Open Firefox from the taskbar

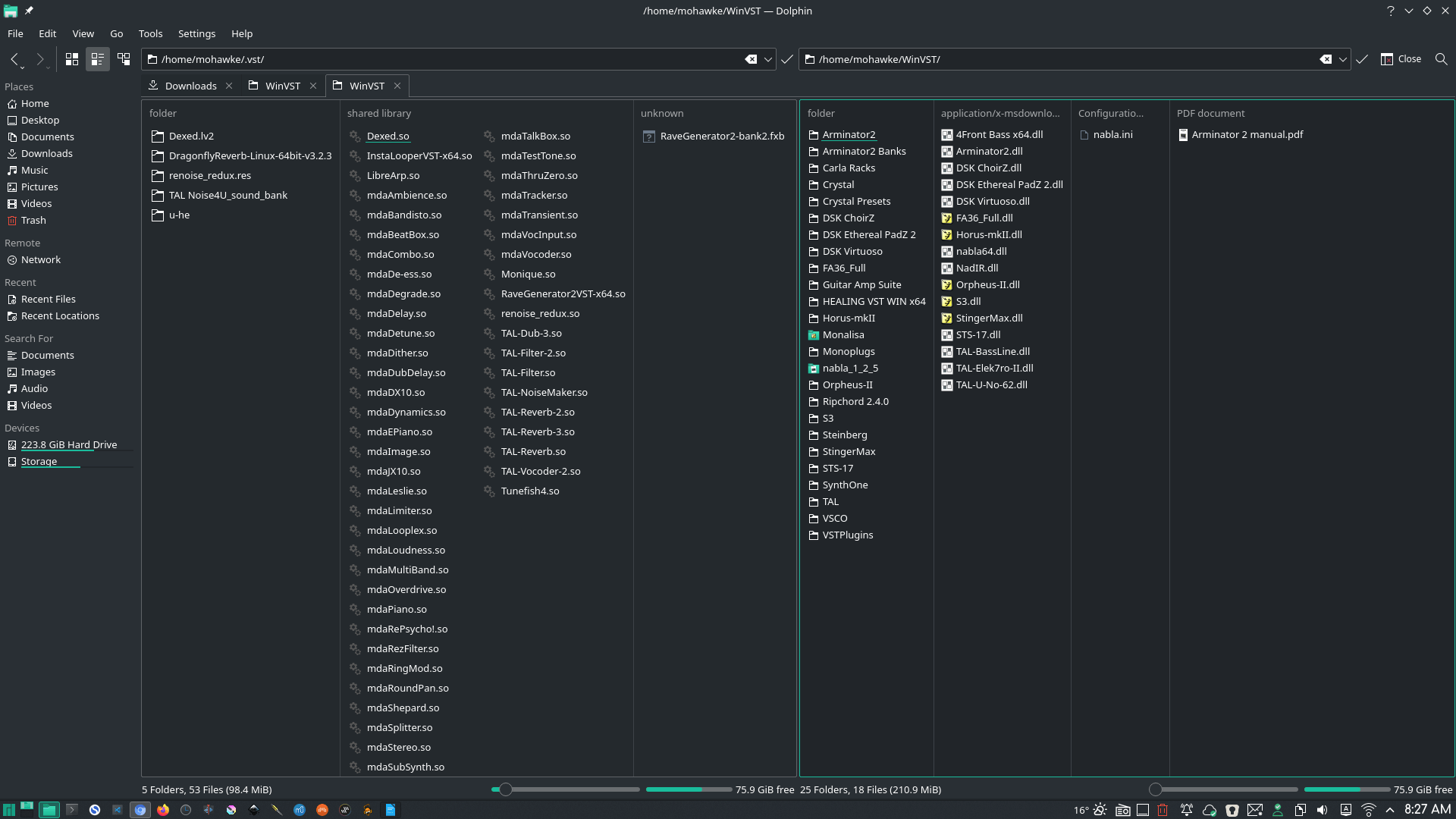click(163, 810)
